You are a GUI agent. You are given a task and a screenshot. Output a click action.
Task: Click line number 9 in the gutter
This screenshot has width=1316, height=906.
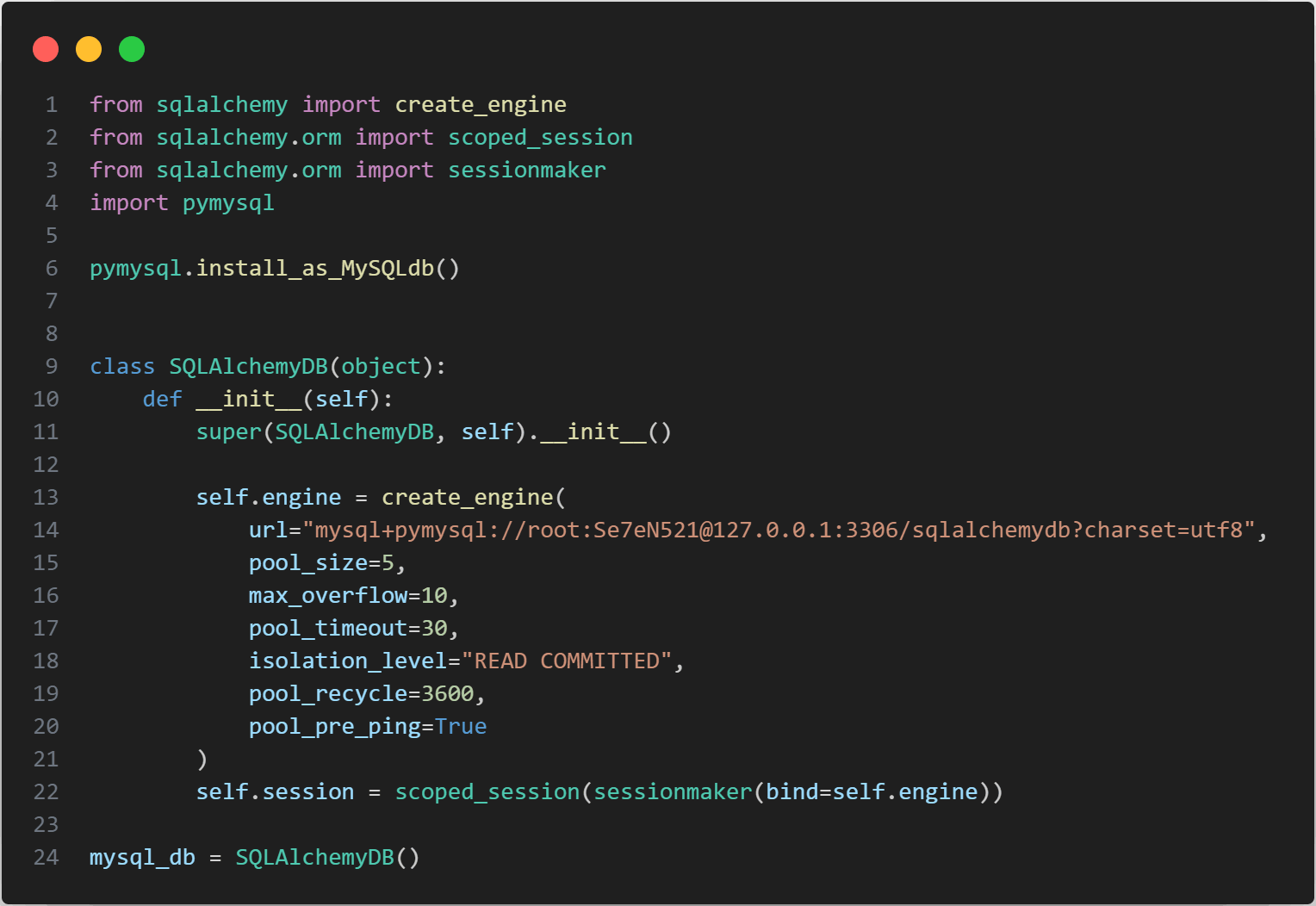pyautogui.click(x=52, y=366)
